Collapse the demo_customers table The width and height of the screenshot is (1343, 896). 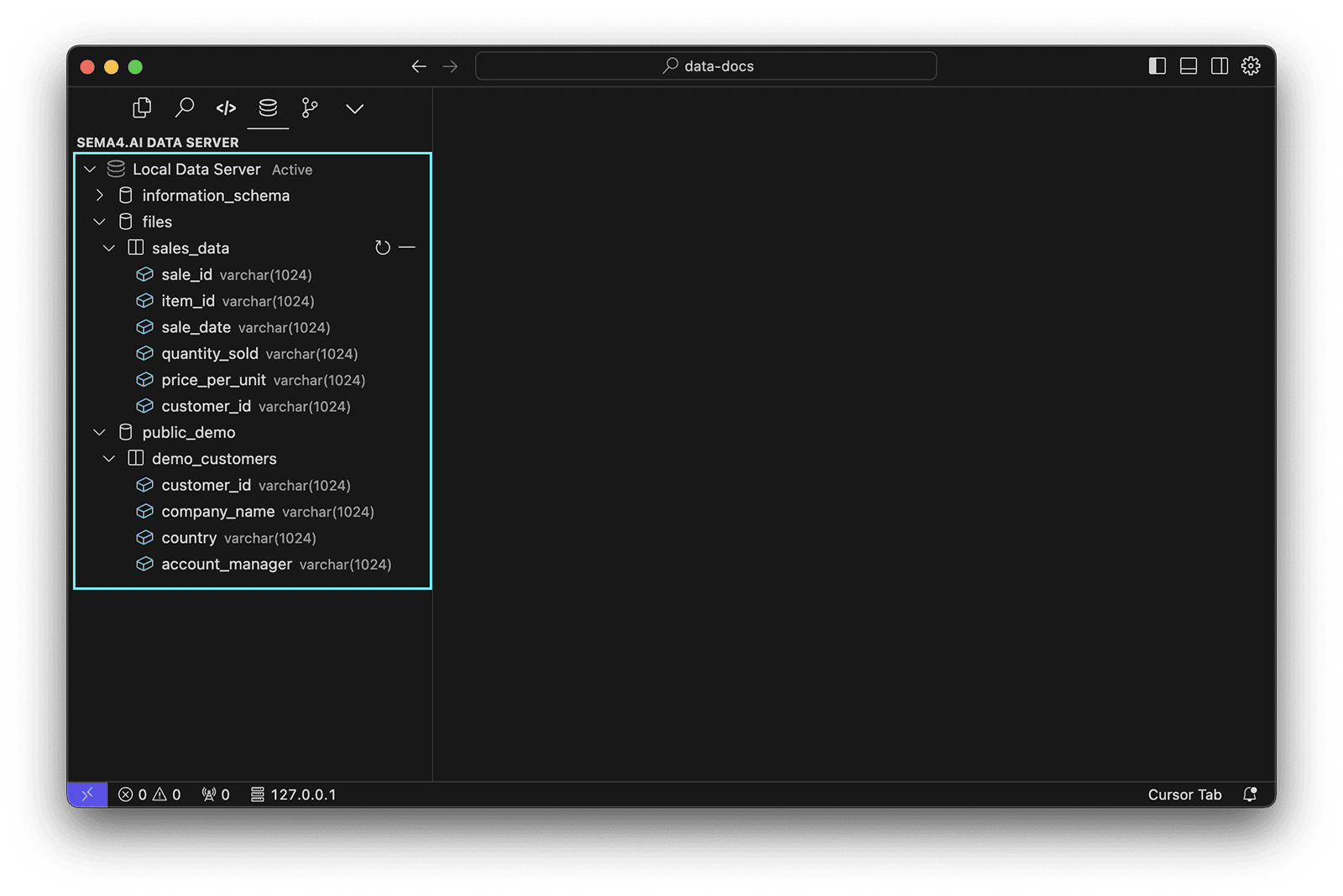109,458
